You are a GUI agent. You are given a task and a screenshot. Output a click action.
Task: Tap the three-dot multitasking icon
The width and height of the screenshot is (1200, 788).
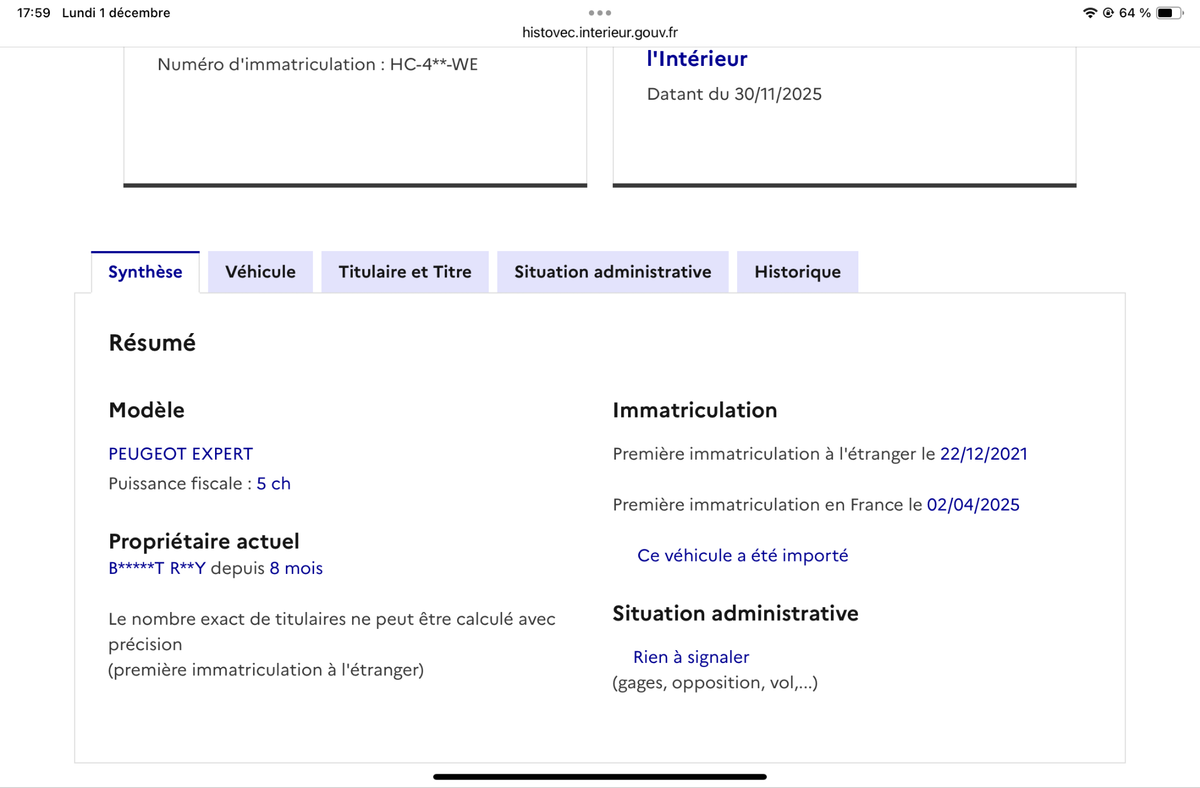[600, 13]
